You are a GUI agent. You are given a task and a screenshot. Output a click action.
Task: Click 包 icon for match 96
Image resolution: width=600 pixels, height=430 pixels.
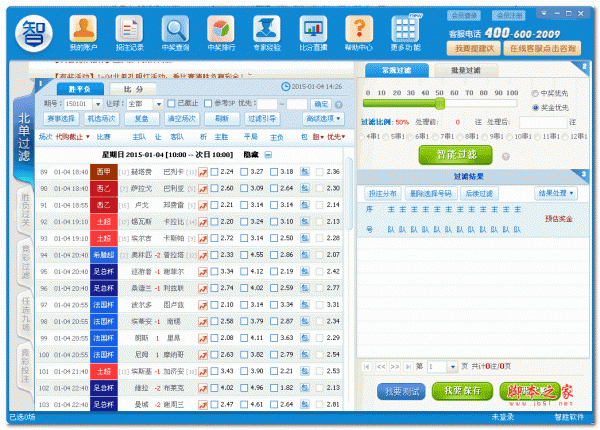click(x=305, y=288)
